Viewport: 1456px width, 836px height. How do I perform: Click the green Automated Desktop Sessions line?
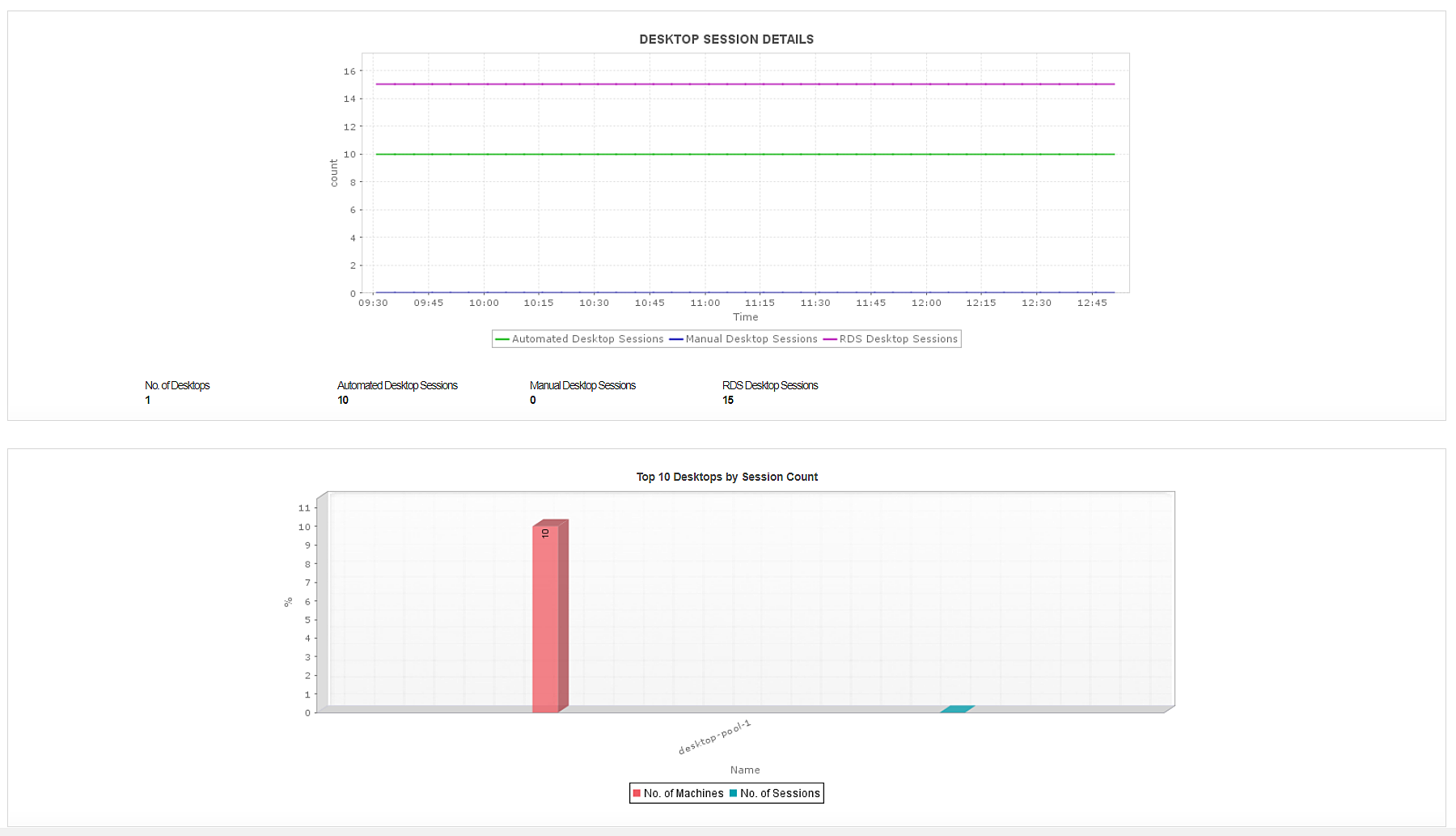(x=745, y=154)
